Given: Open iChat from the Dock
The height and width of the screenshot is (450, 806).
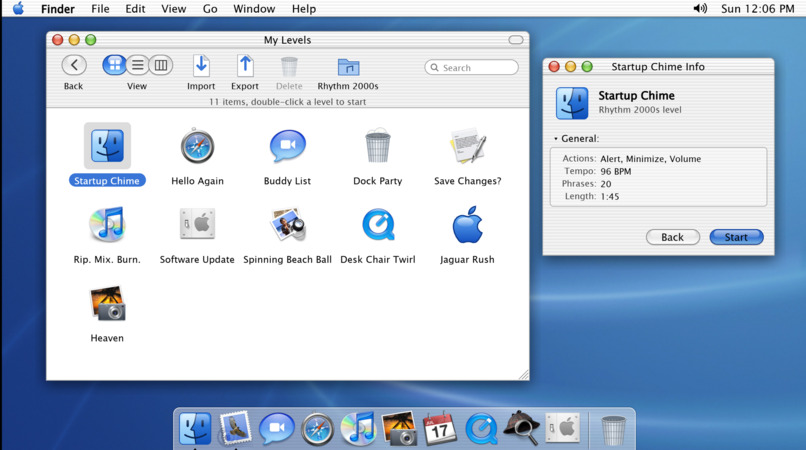Looking at the screenshot, I should 277,428.
